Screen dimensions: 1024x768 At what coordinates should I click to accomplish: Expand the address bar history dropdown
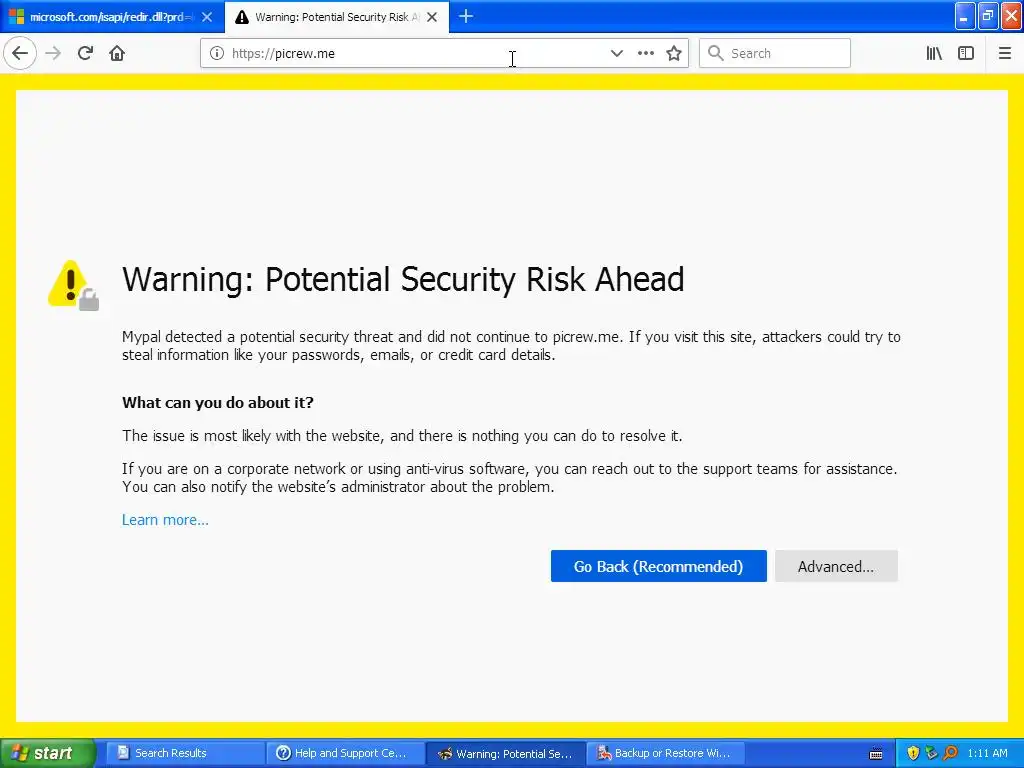pos(616,53)
